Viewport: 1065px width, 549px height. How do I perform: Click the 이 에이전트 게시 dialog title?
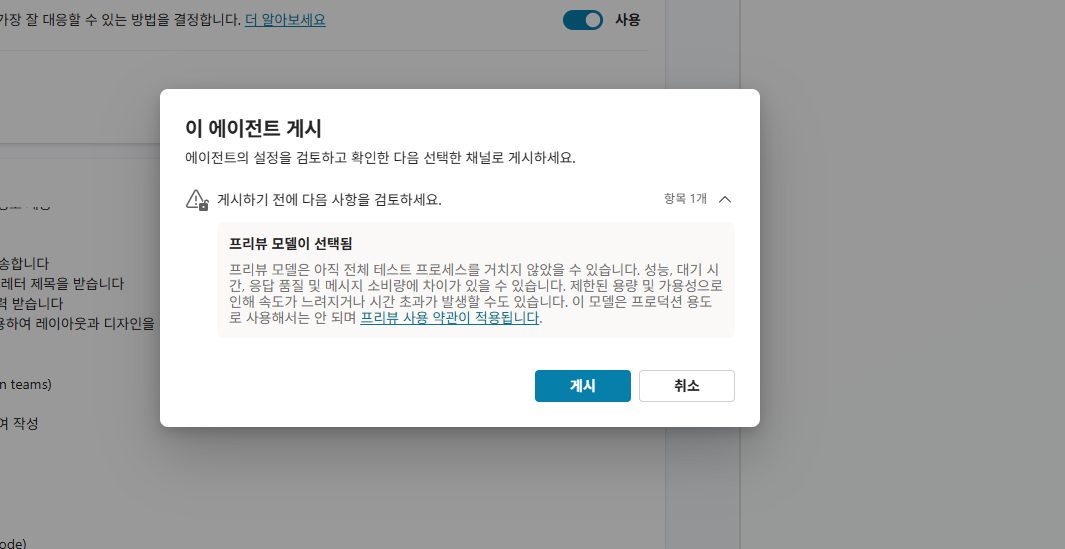click(x=253, y=128)
